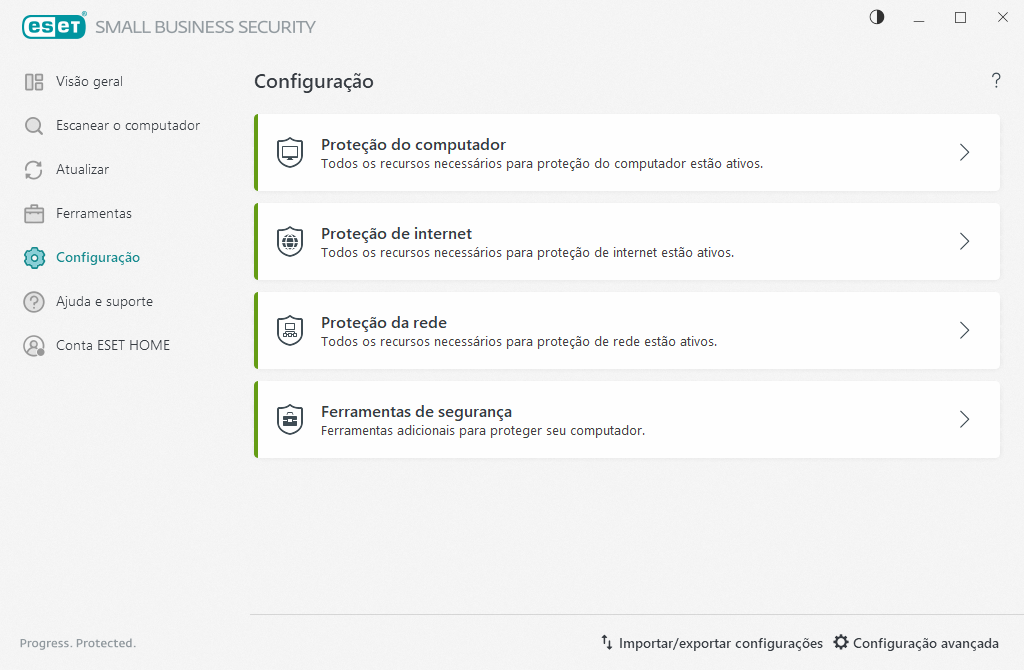The image size is (1024, 670).
Task: Click the Conta ESET HOME person icon
Action: click(33, 345)
